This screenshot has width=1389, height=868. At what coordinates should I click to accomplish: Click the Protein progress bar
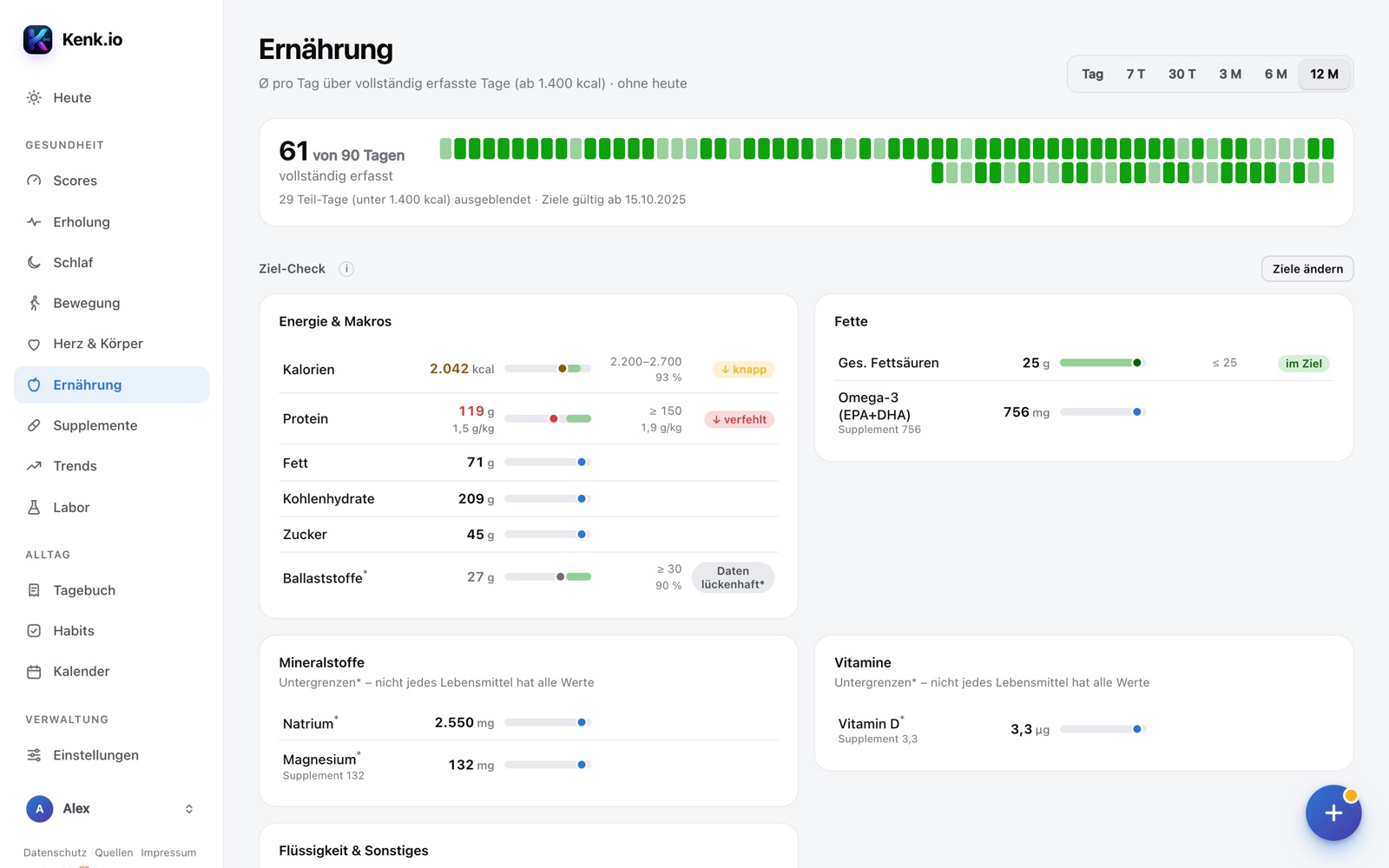point(548,419)
